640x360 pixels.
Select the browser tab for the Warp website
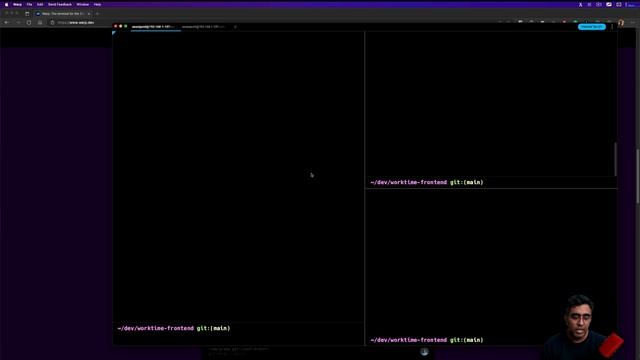(x=63, y=13)
